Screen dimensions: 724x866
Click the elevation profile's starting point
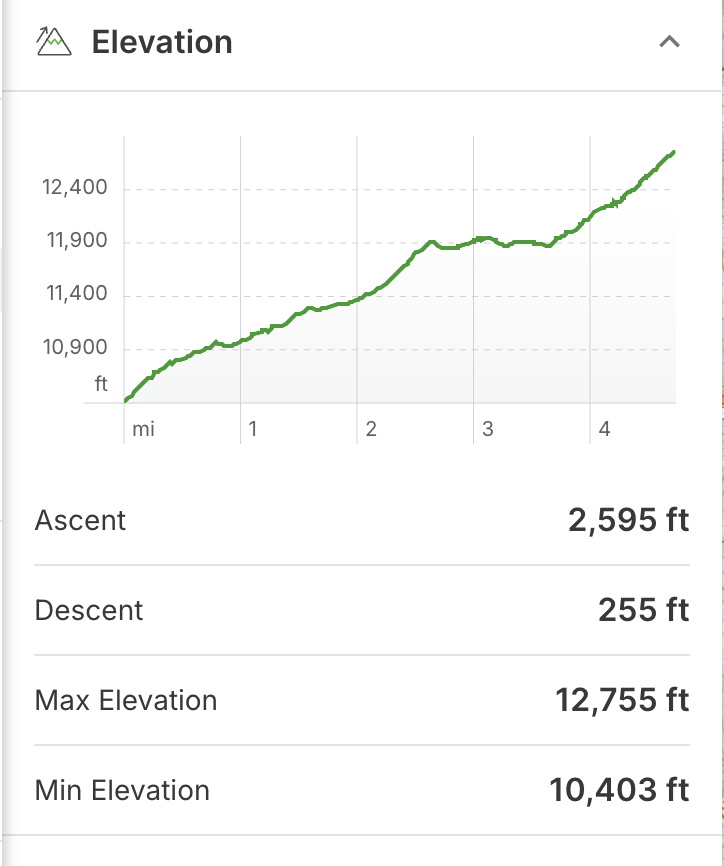point(126,400)
